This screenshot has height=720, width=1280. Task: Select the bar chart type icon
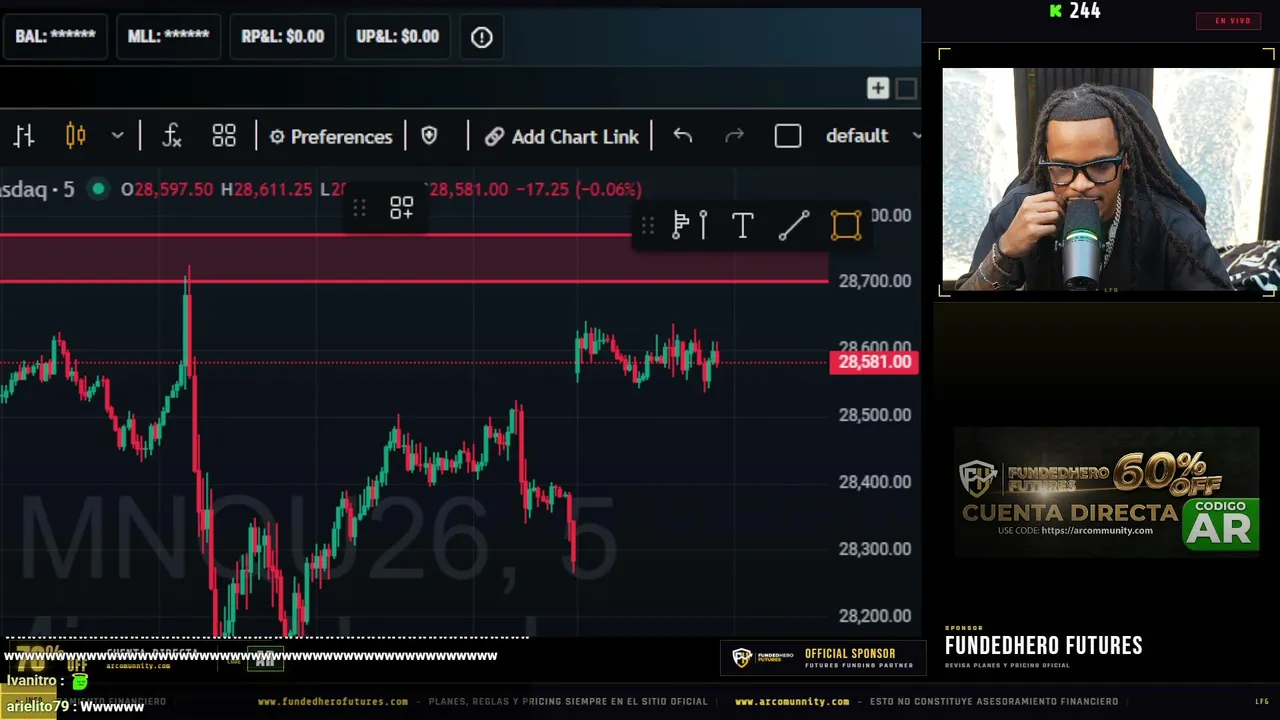pos(24,136)
